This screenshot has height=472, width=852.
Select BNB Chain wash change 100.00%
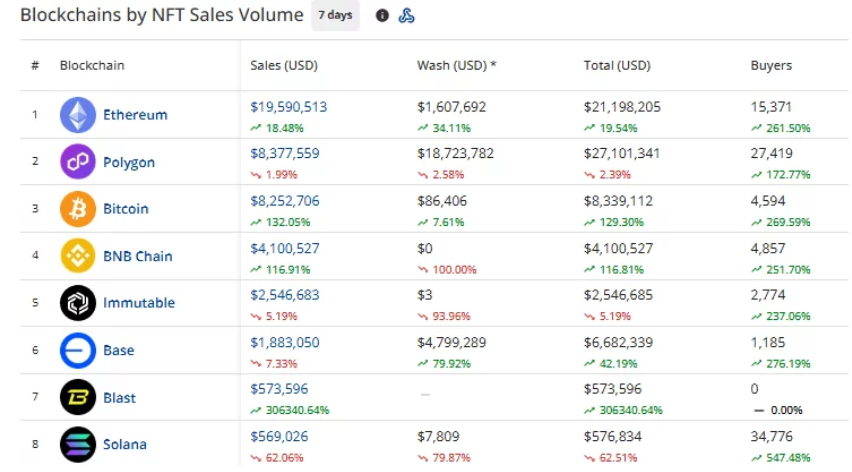tap(454, 269)
